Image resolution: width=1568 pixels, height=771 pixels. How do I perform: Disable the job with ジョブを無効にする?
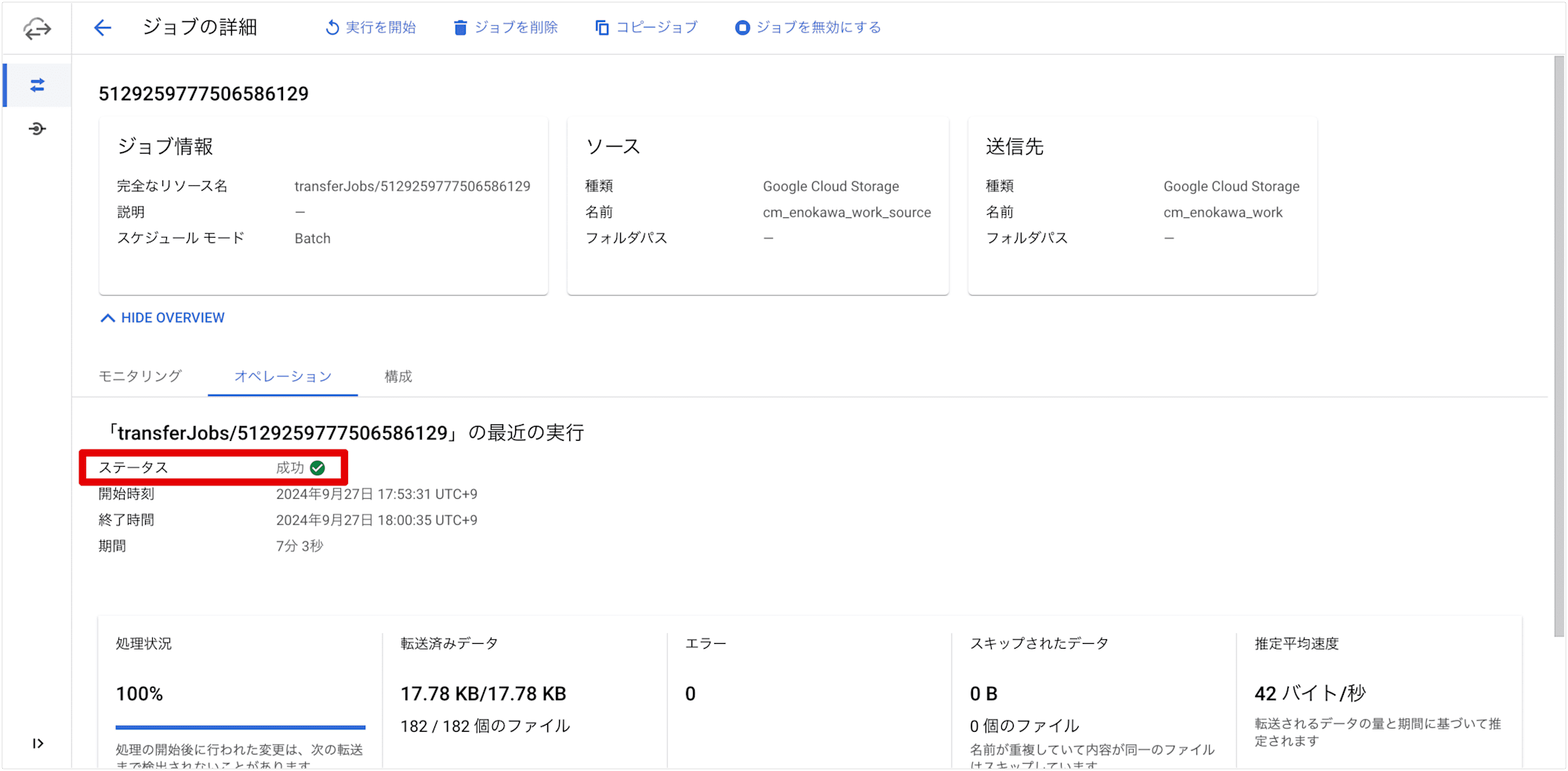pos(808,27)
